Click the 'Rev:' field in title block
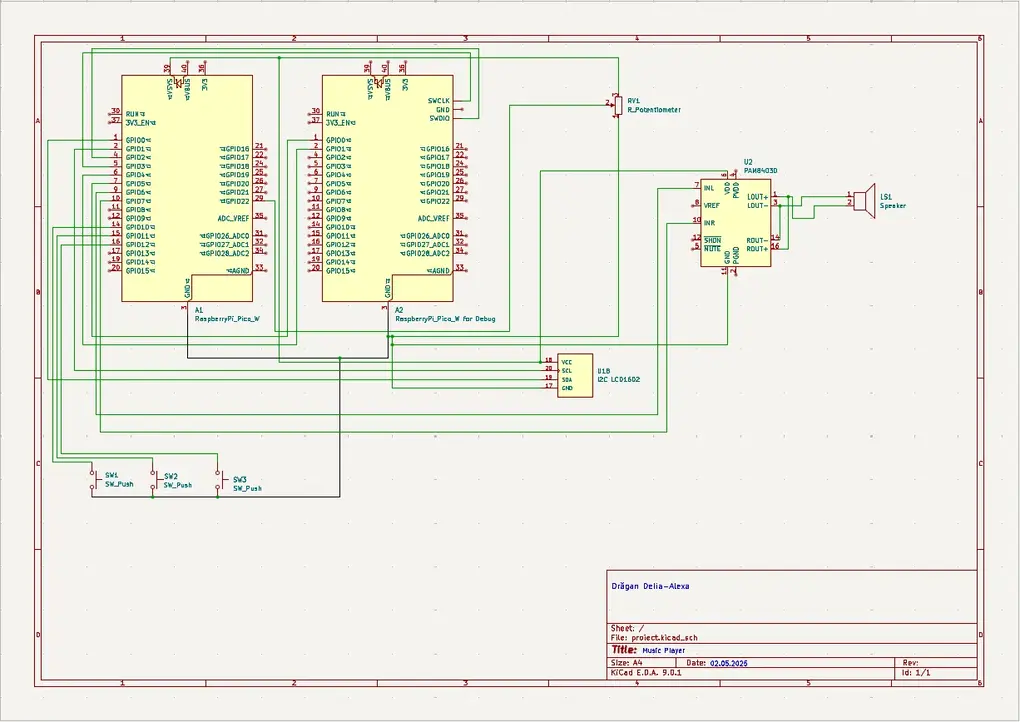 pyautogui.click(x=910, y=663)
